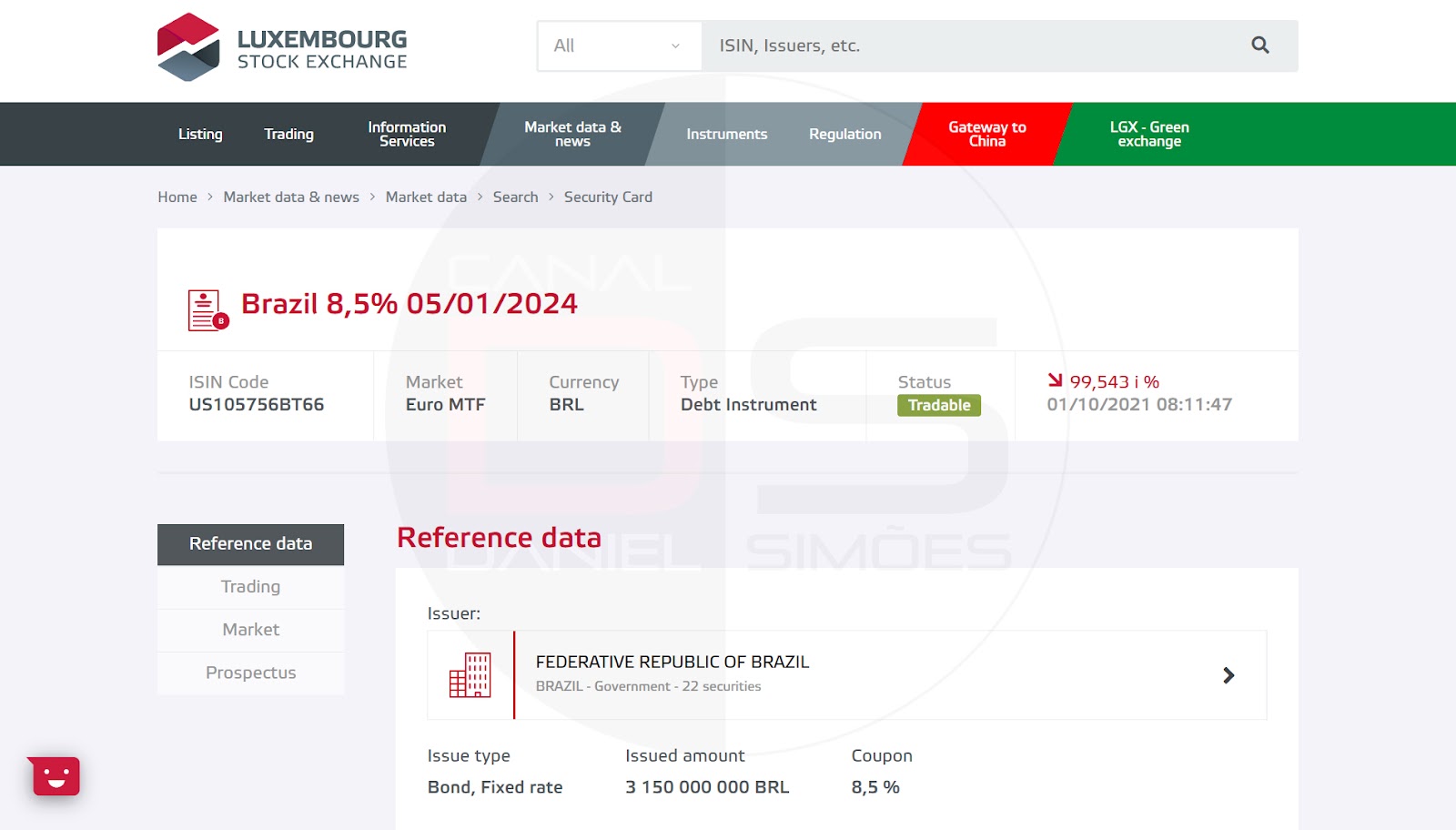The height and width of the screenshot is (830, 1456).
Task: Follow the Market data & news breadcrumb
Action: [x=291, y=197]
